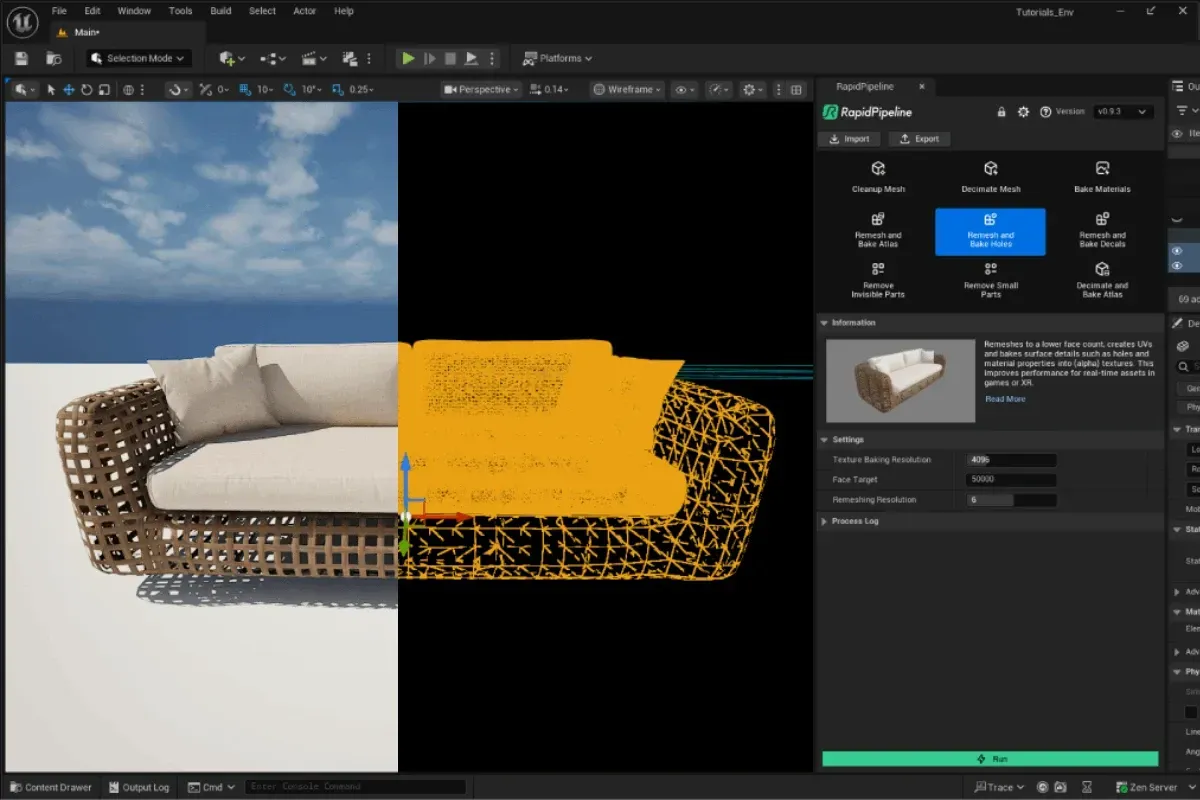Toggle the rotation grid snap icon
This screenshot has height=800, width=1200.
pyautogui.click(x=290, y=90)
